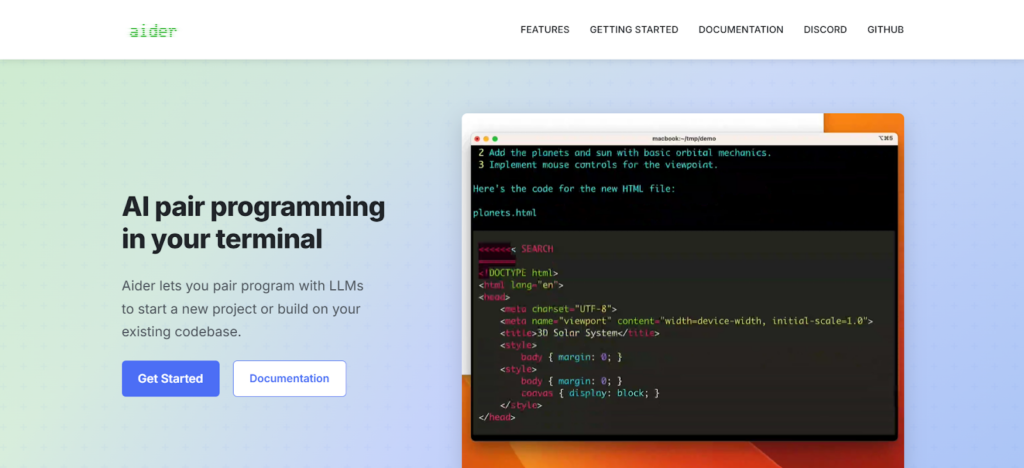This screenshot has height=468, width=1024.
Task: Click the planets.html filename in the terminal
Action: point(505,212)
